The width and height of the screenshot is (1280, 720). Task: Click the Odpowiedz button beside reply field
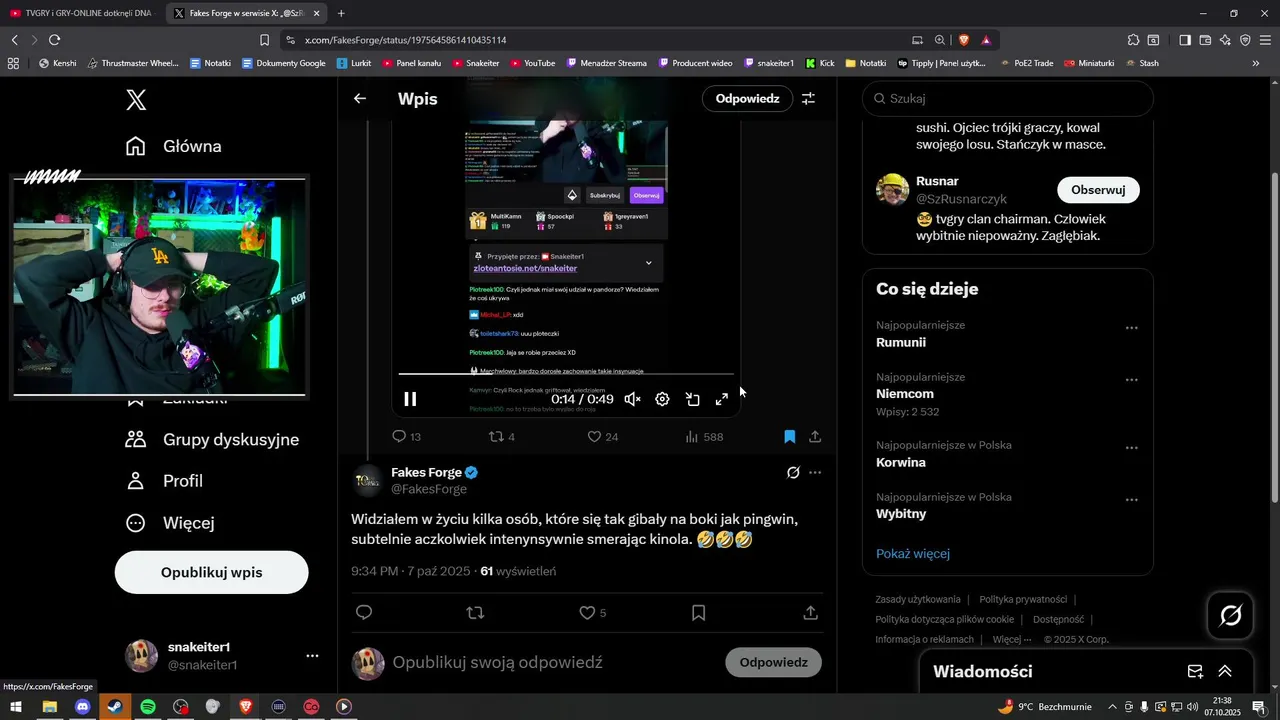pos(773,662)
